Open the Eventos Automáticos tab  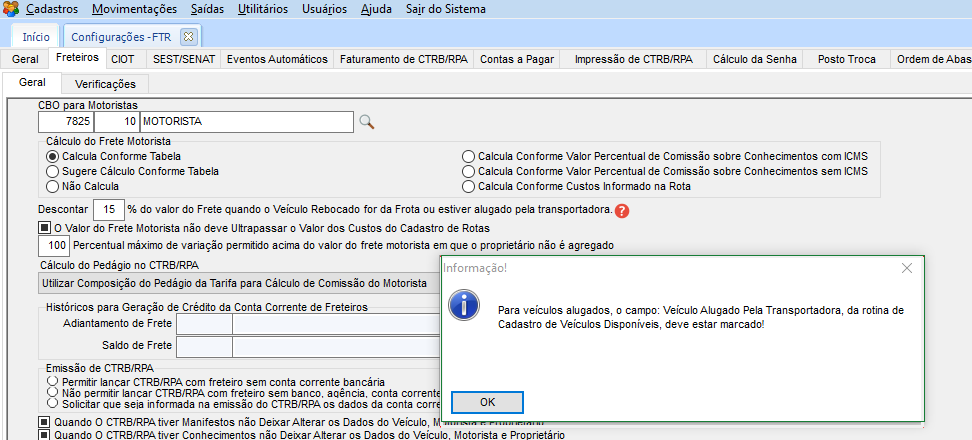[277, 59]
